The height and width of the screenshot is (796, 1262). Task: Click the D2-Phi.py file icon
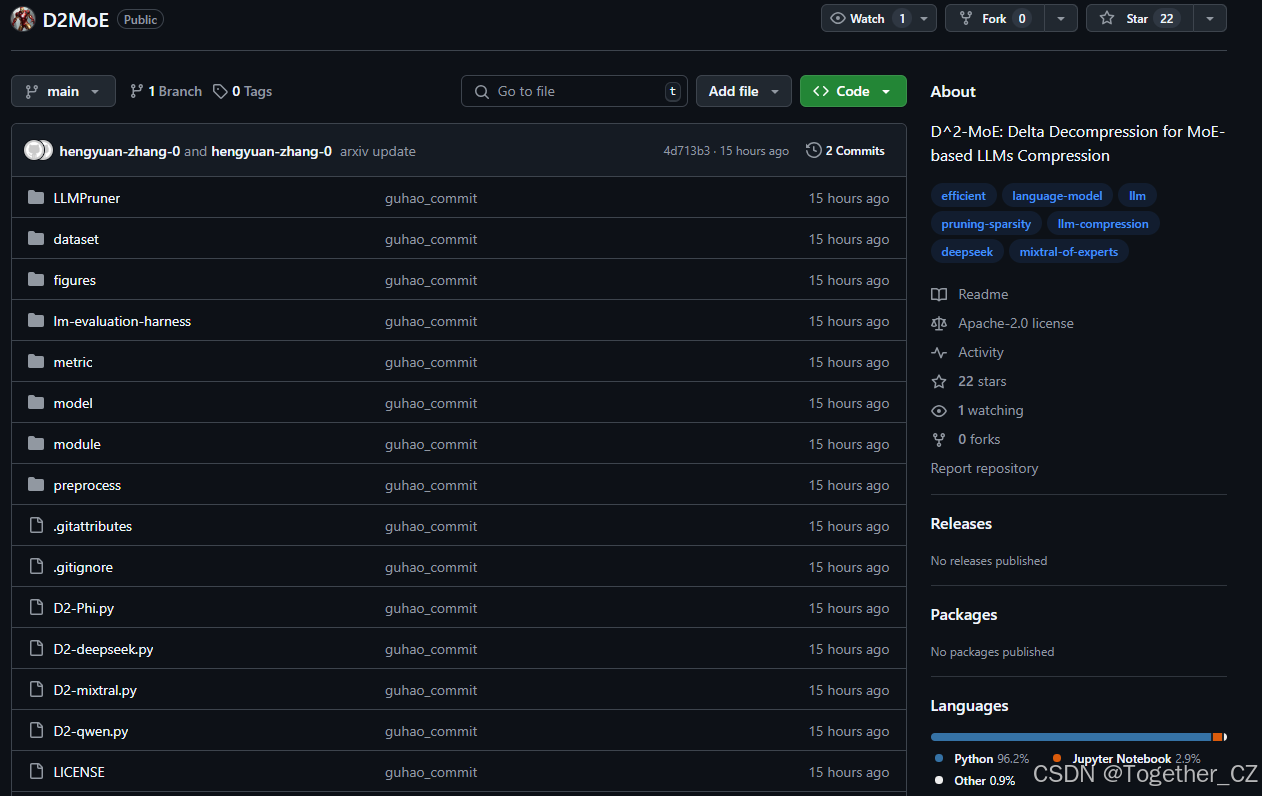(36, 608)
